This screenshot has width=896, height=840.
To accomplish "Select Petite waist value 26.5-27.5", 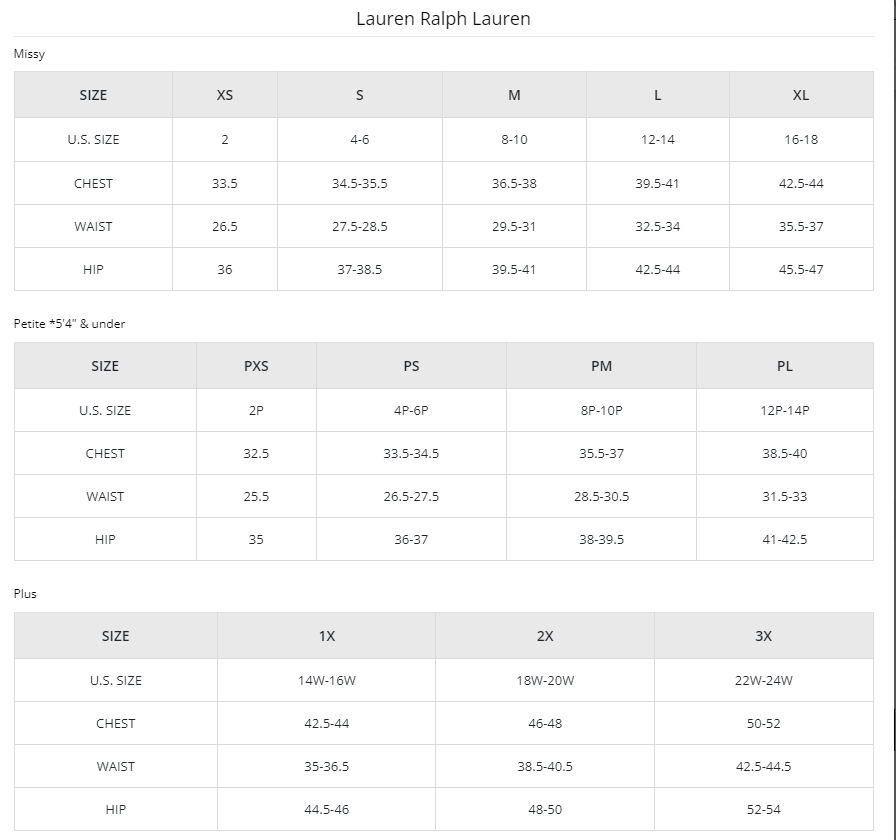I will tap(411, 497).
